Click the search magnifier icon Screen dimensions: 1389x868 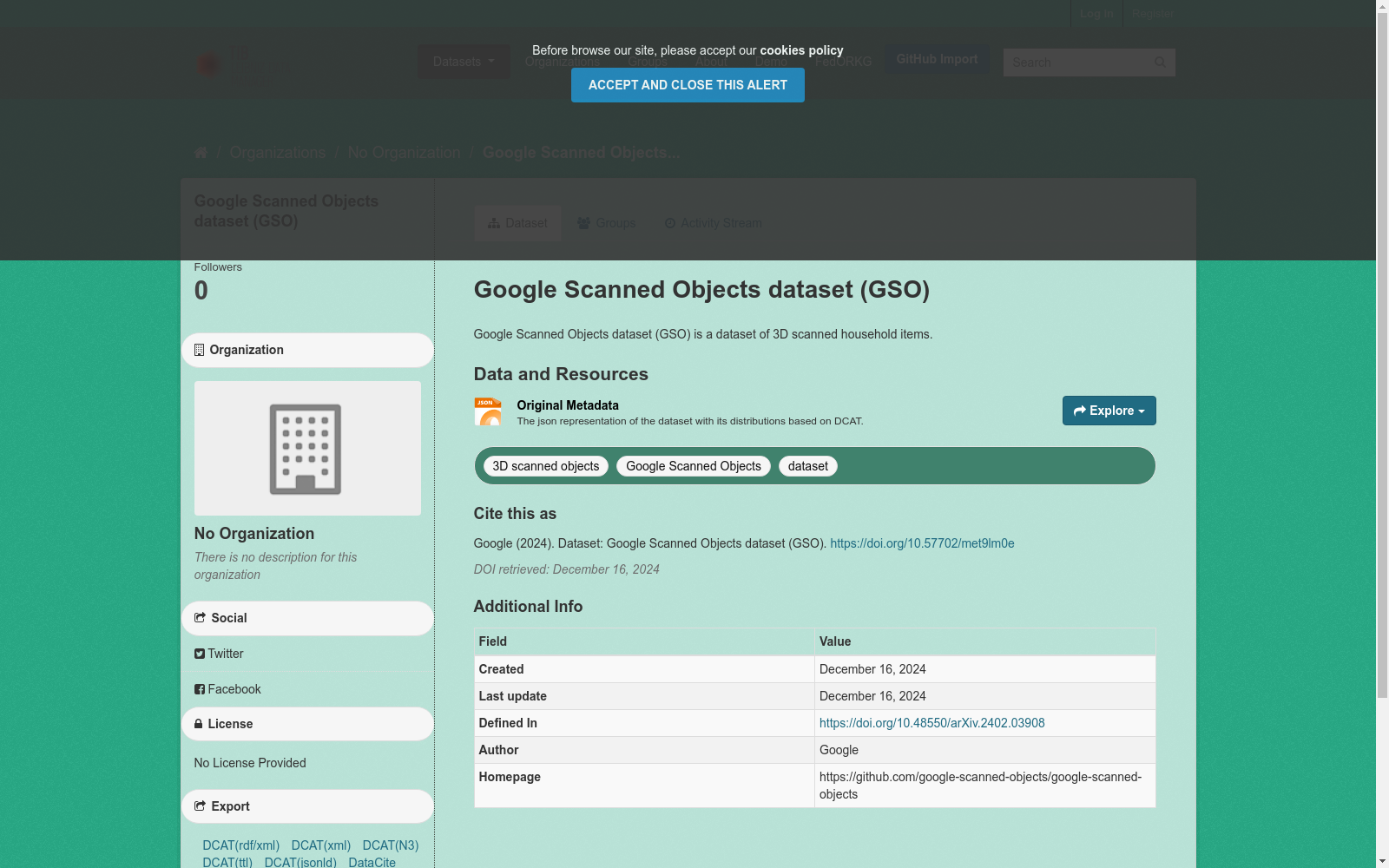(1160, 62)
